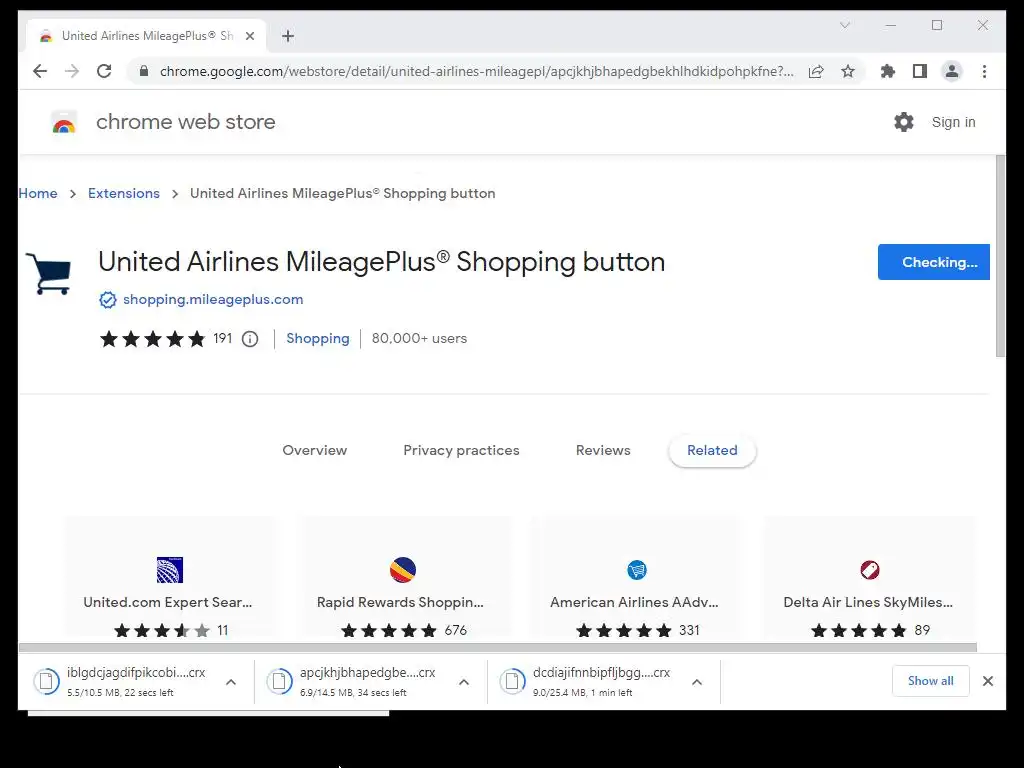Open the shopping.mileageplus.com publisher link
The width and height of the screenshot is (1024, 768).
point(213,300)
